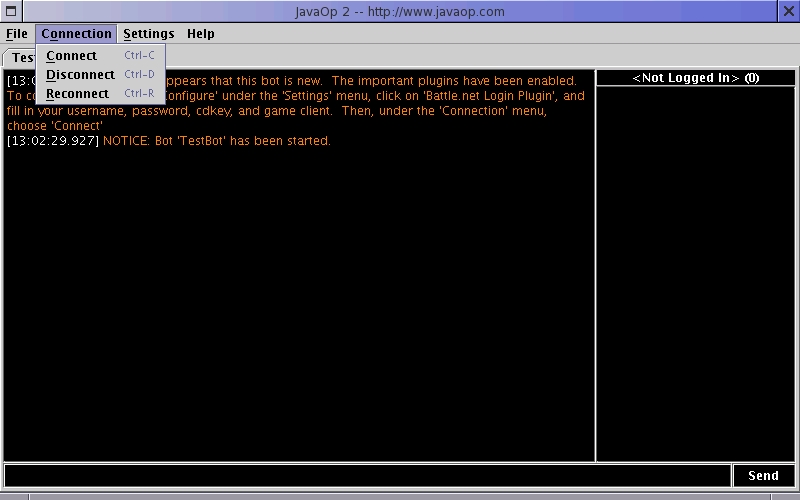The height and width of the screenshot is (500, 800).
Task: Open the Settings menu
Action: coord(148,34)
